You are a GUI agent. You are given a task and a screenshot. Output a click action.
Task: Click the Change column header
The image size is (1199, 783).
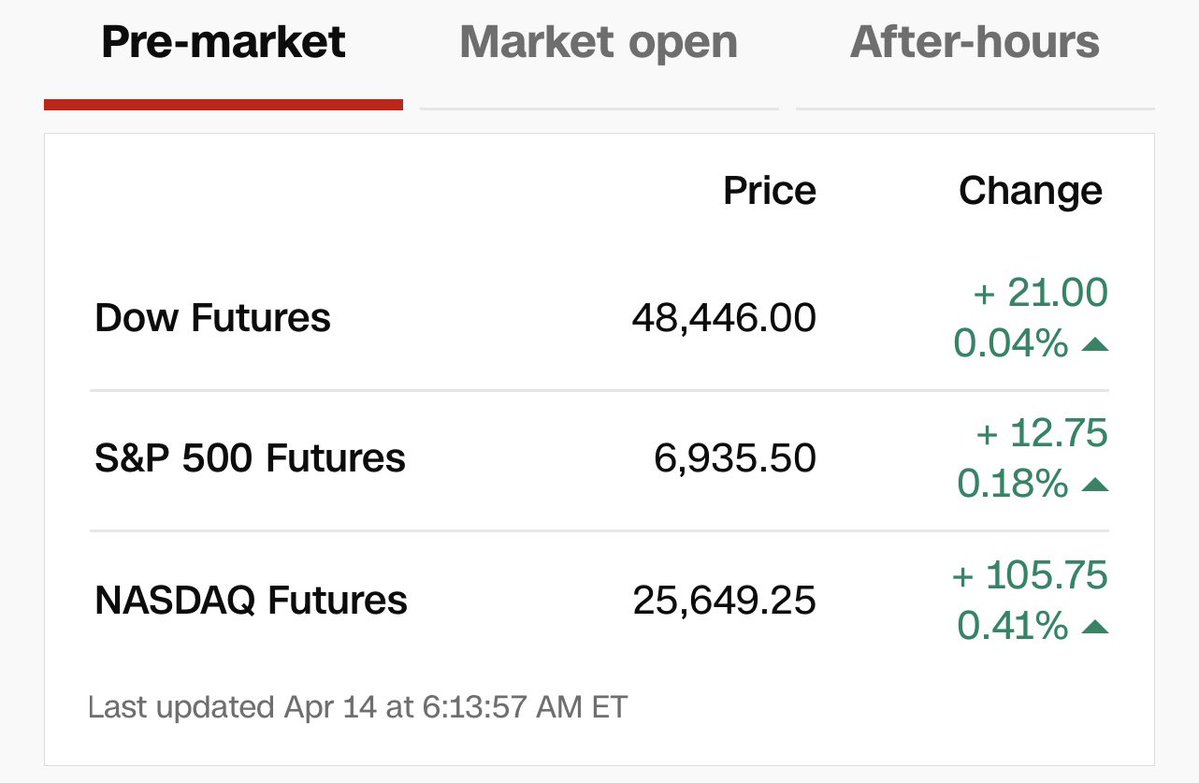pos(1030,190)
